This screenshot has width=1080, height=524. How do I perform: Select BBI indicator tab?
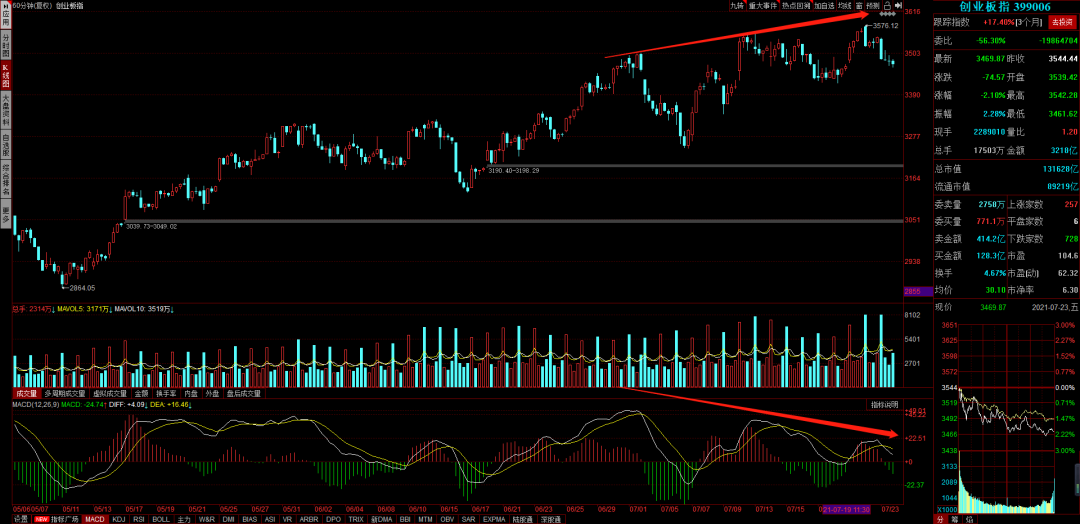[406, 519]
